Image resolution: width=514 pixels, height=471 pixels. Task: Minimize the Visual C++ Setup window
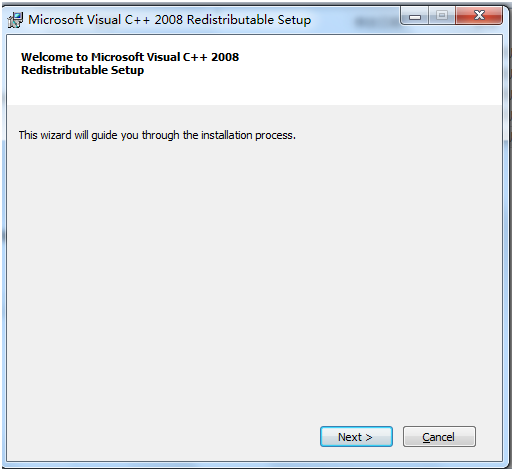click(x=415, y=16)
